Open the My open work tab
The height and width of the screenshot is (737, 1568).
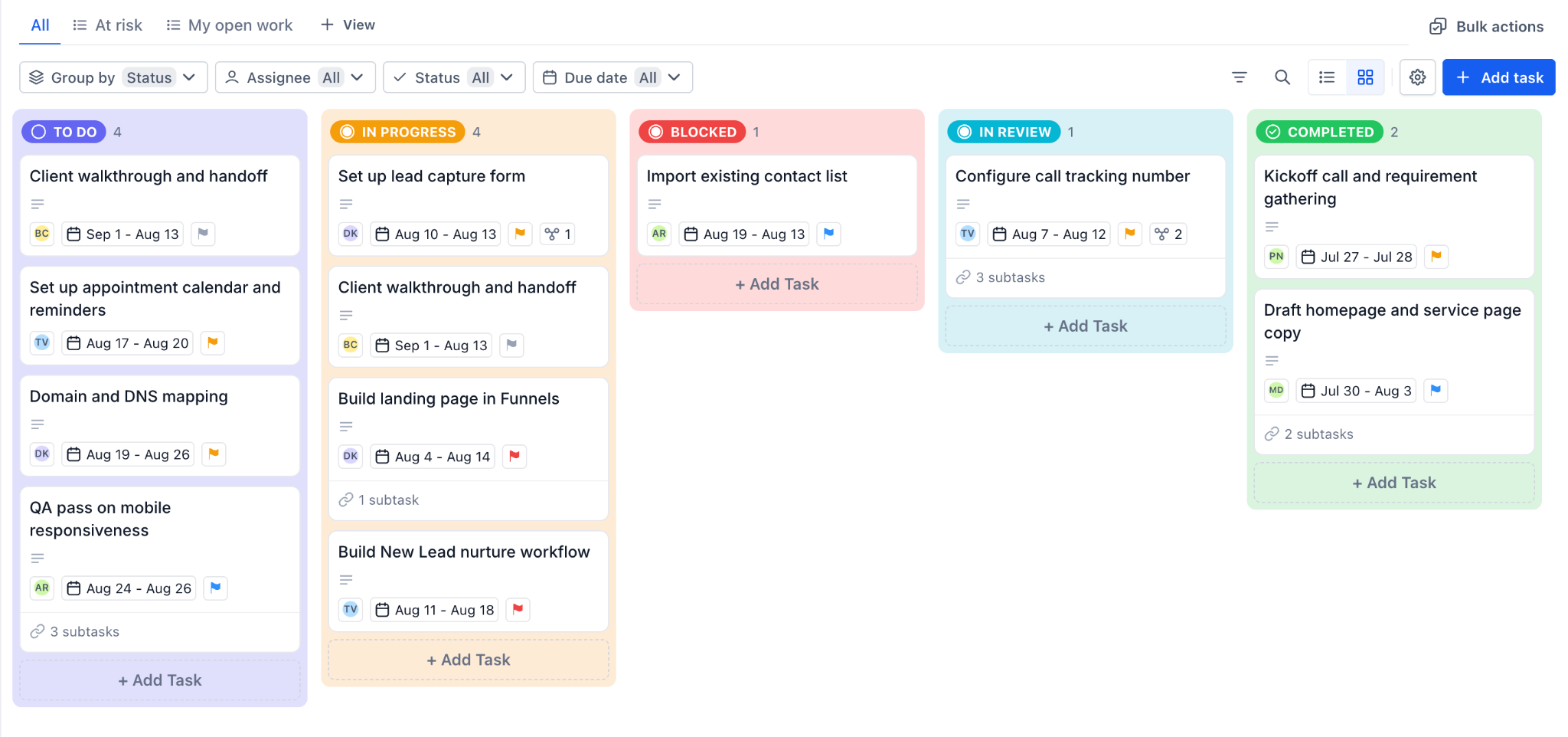230,25
